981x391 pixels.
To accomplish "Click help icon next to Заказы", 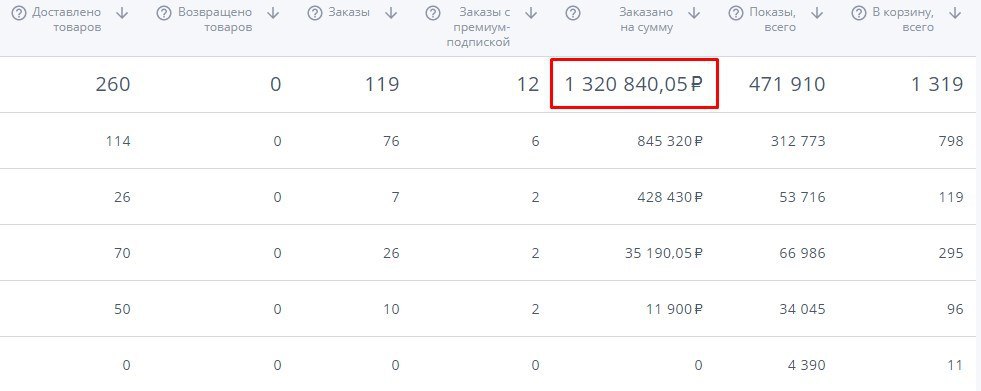I will (x=314, y=13).
